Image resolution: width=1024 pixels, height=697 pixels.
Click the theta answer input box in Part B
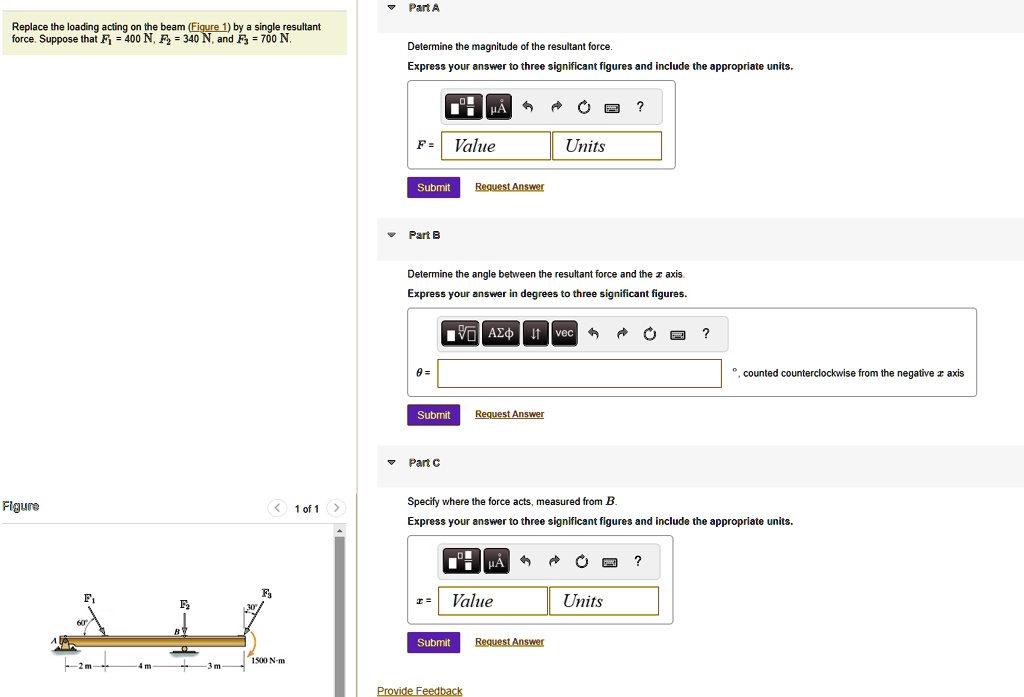pos(580,373)
